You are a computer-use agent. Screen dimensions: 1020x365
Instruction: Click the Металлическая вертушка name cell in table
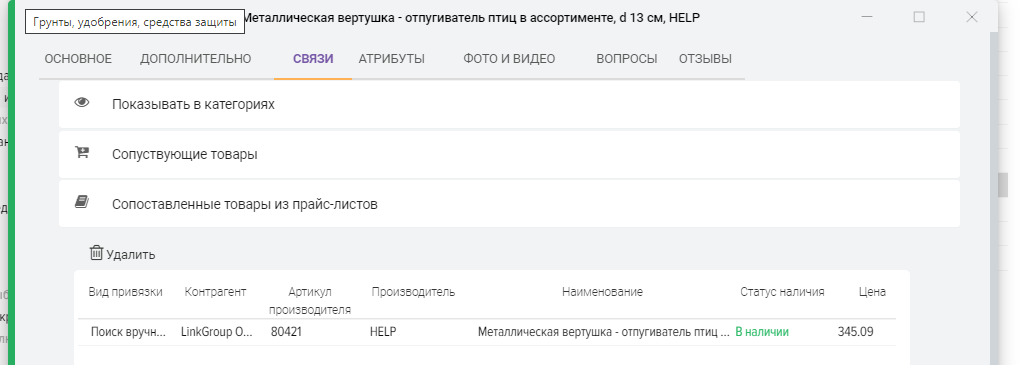click(x=604, y=332)
